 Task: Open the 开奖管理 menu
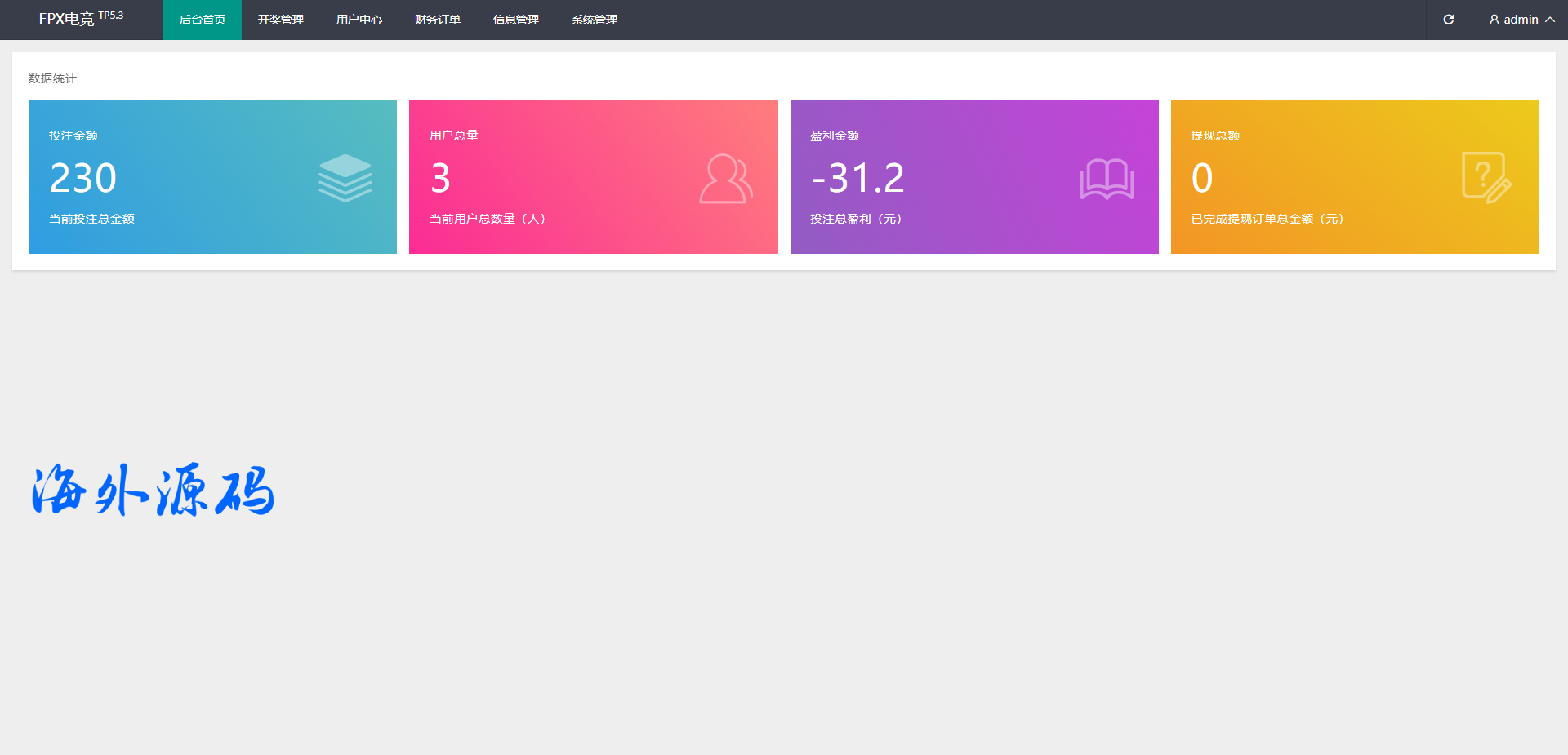(x=281, y=20)
